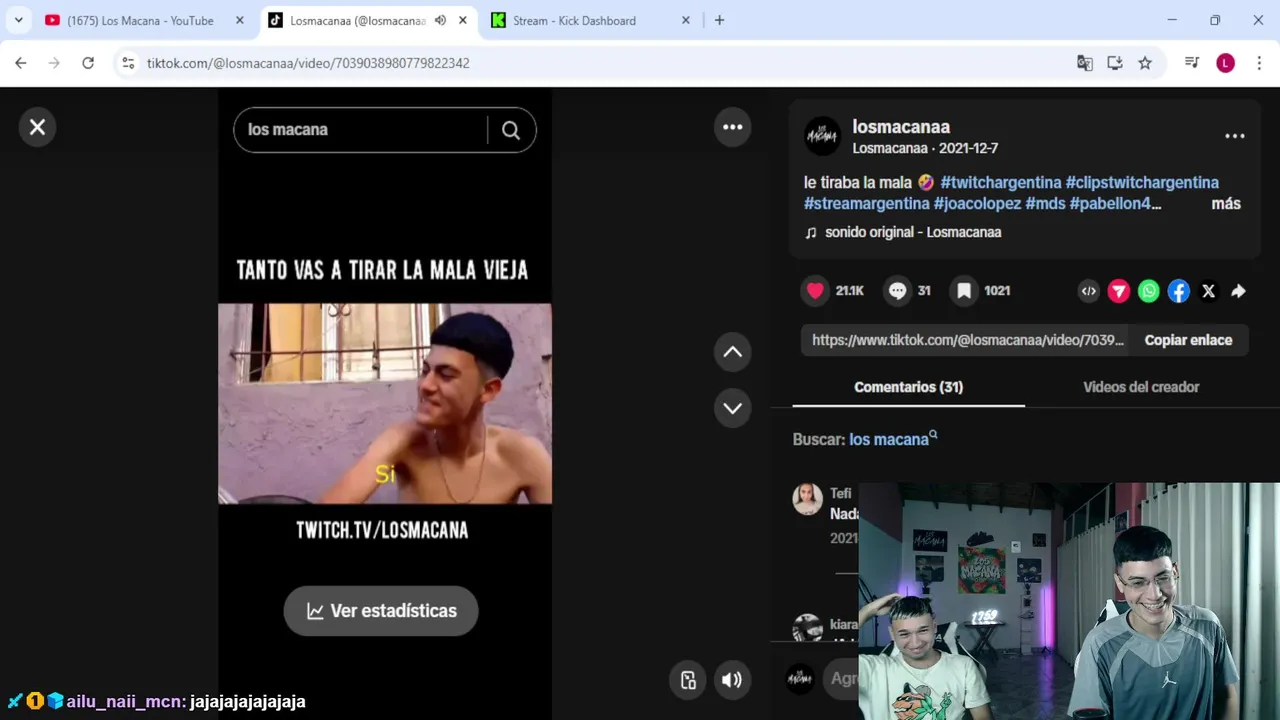The height and width of the screenshot is (720, 1280).
Task: Click 'Copiar enlace' button
Action: click(1188, 340)
